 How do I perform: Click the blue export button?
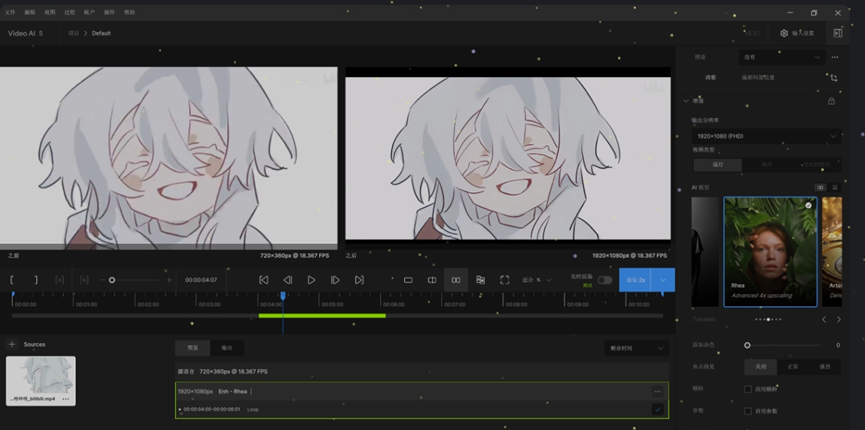point(635,280)
